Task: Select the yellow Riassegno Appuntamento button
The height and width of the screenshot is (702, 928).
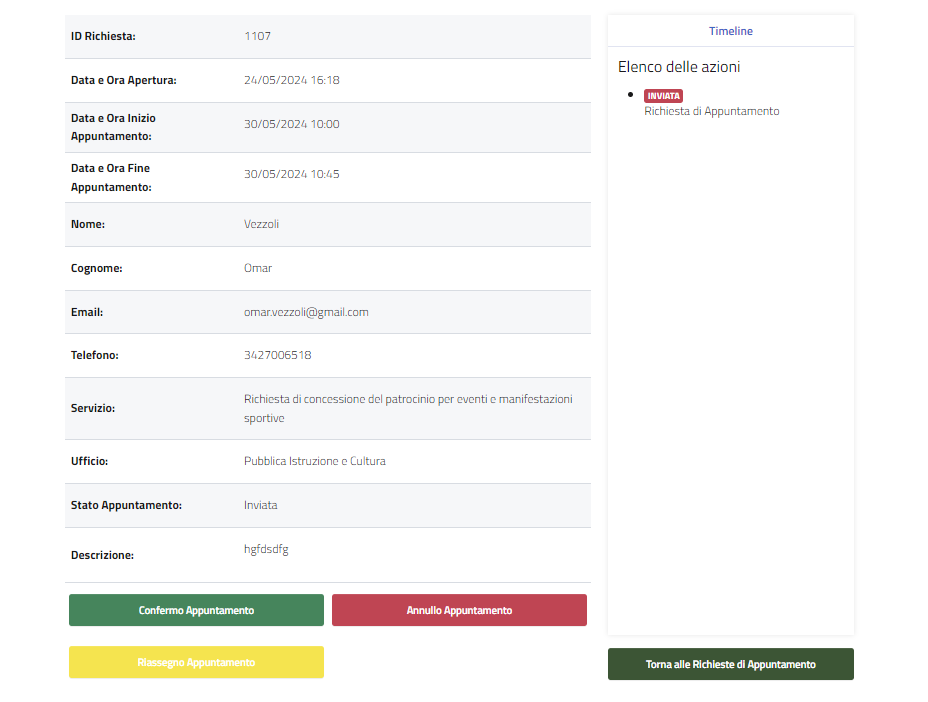Action: coord(196,662)
